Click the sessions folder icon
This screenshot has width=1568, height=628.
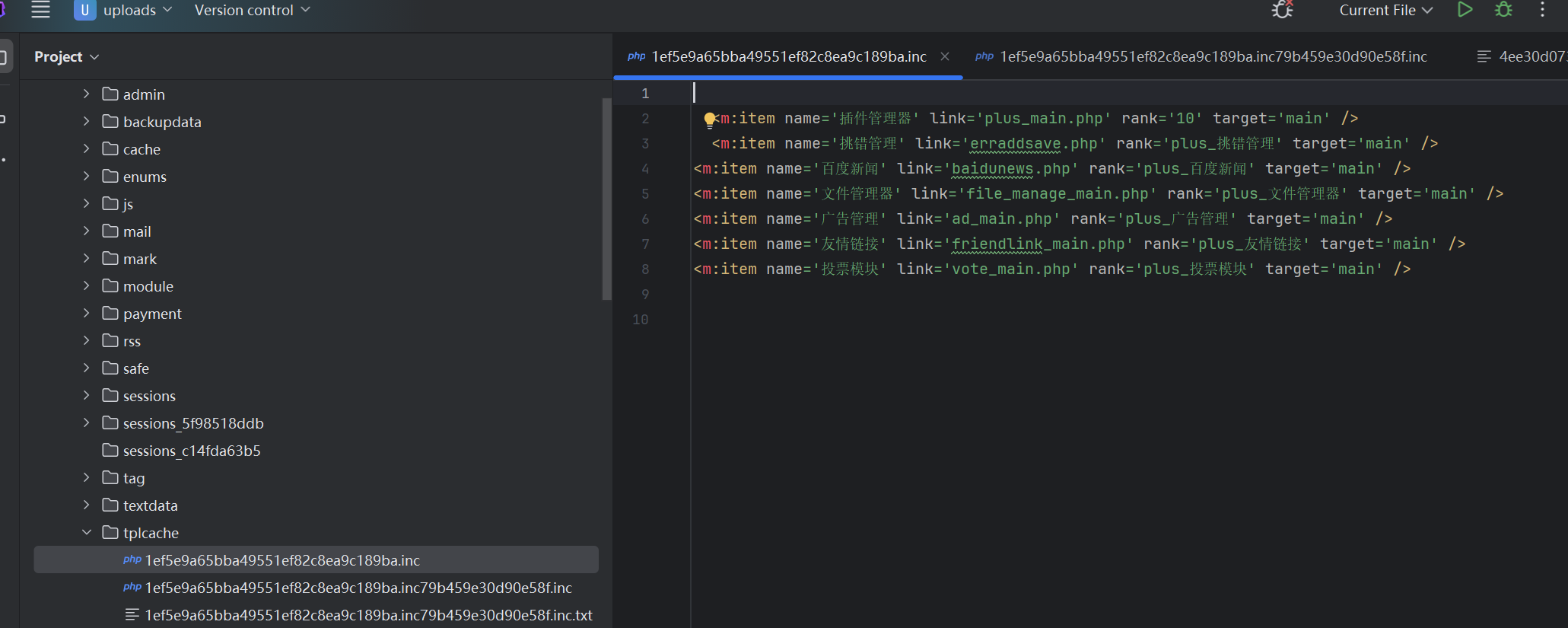click(110, 395)
